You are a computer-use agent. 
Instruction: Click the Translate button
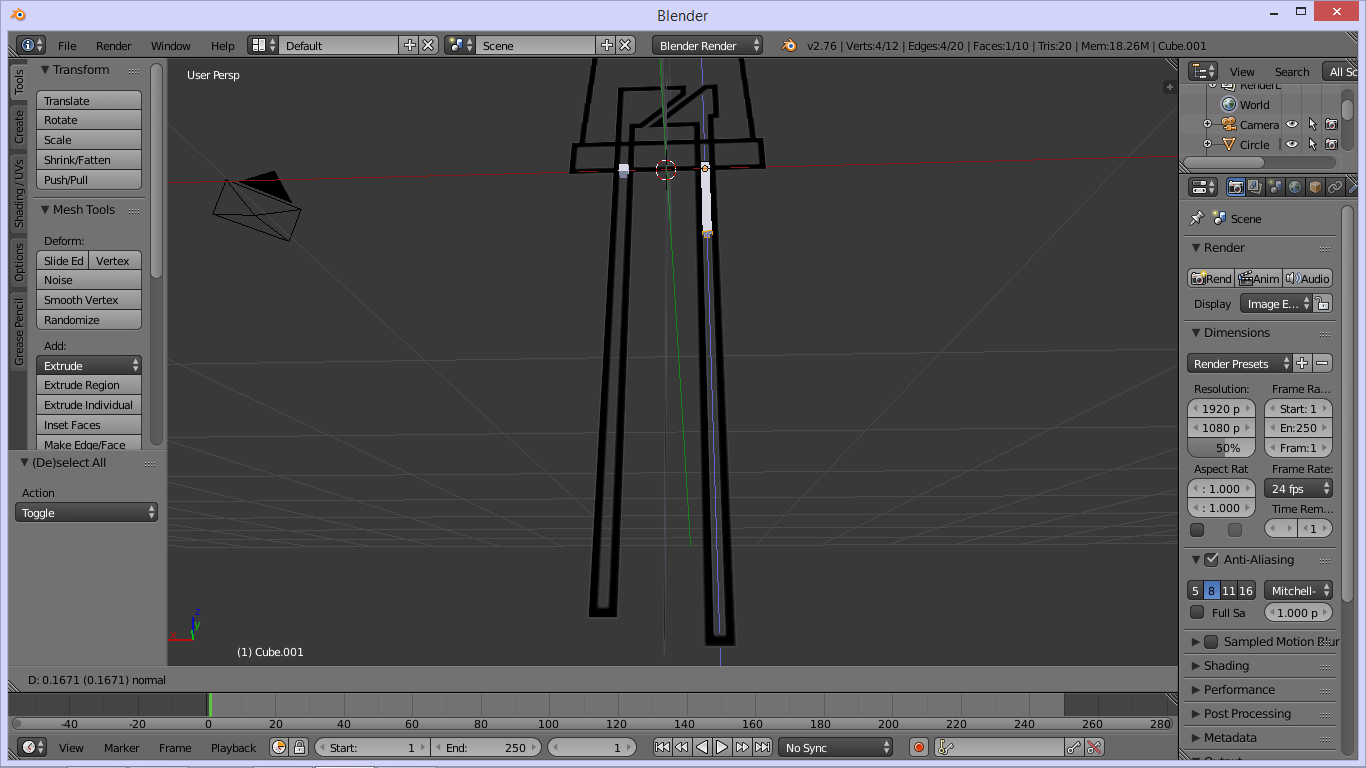(89, 100)
